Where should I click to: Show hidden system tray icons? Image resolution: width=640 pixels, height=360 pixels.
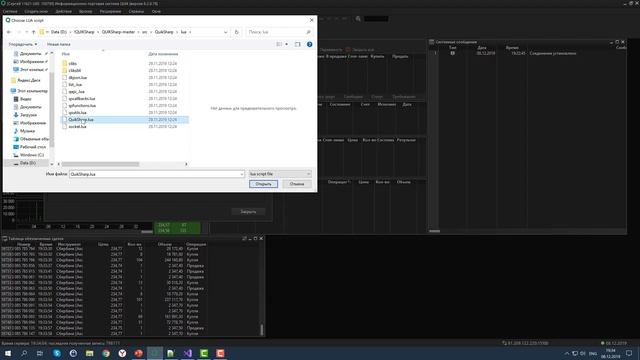[x=567, y=353]
